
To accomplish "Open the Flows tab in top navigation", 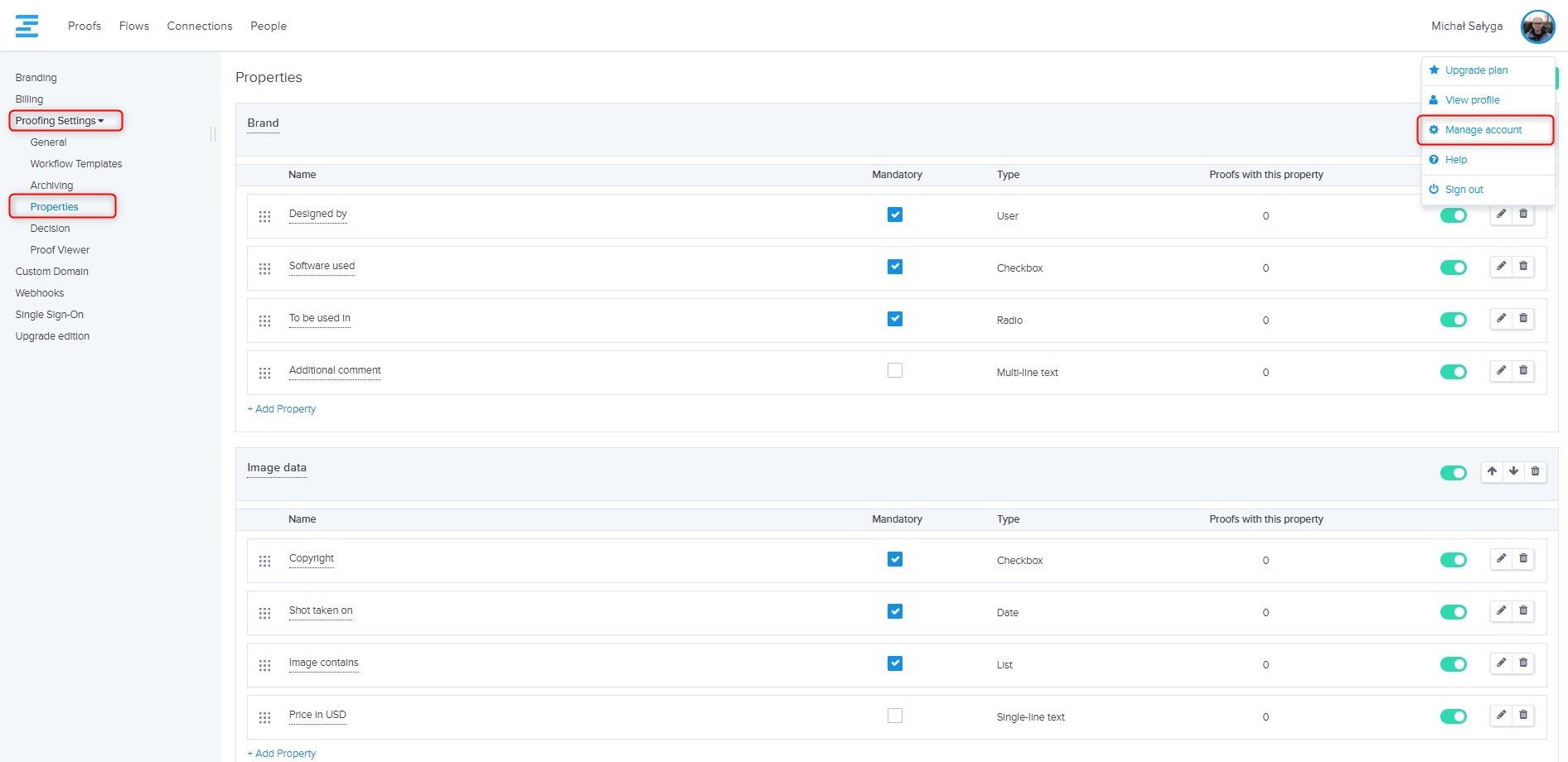I will coord(134,27).
